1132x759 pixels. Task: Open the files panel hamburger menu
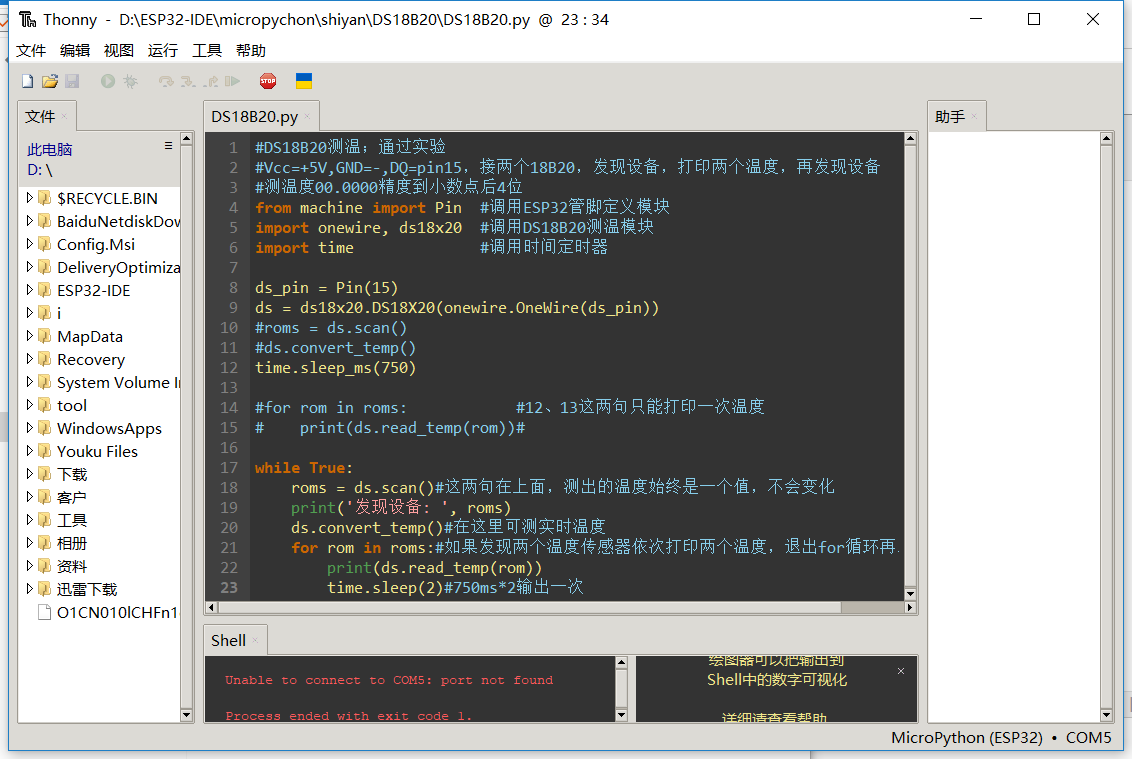pos(168,146)
